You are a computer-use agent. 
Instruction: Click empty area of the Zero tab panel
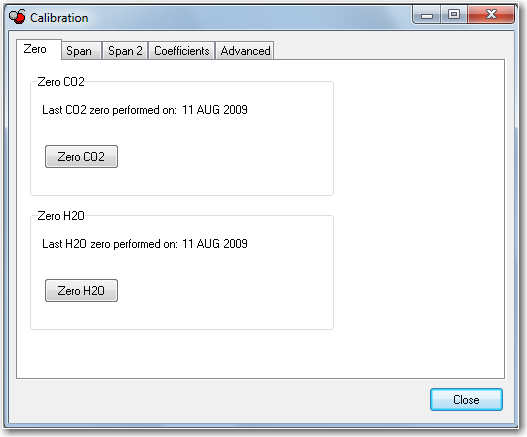(417, 208)
